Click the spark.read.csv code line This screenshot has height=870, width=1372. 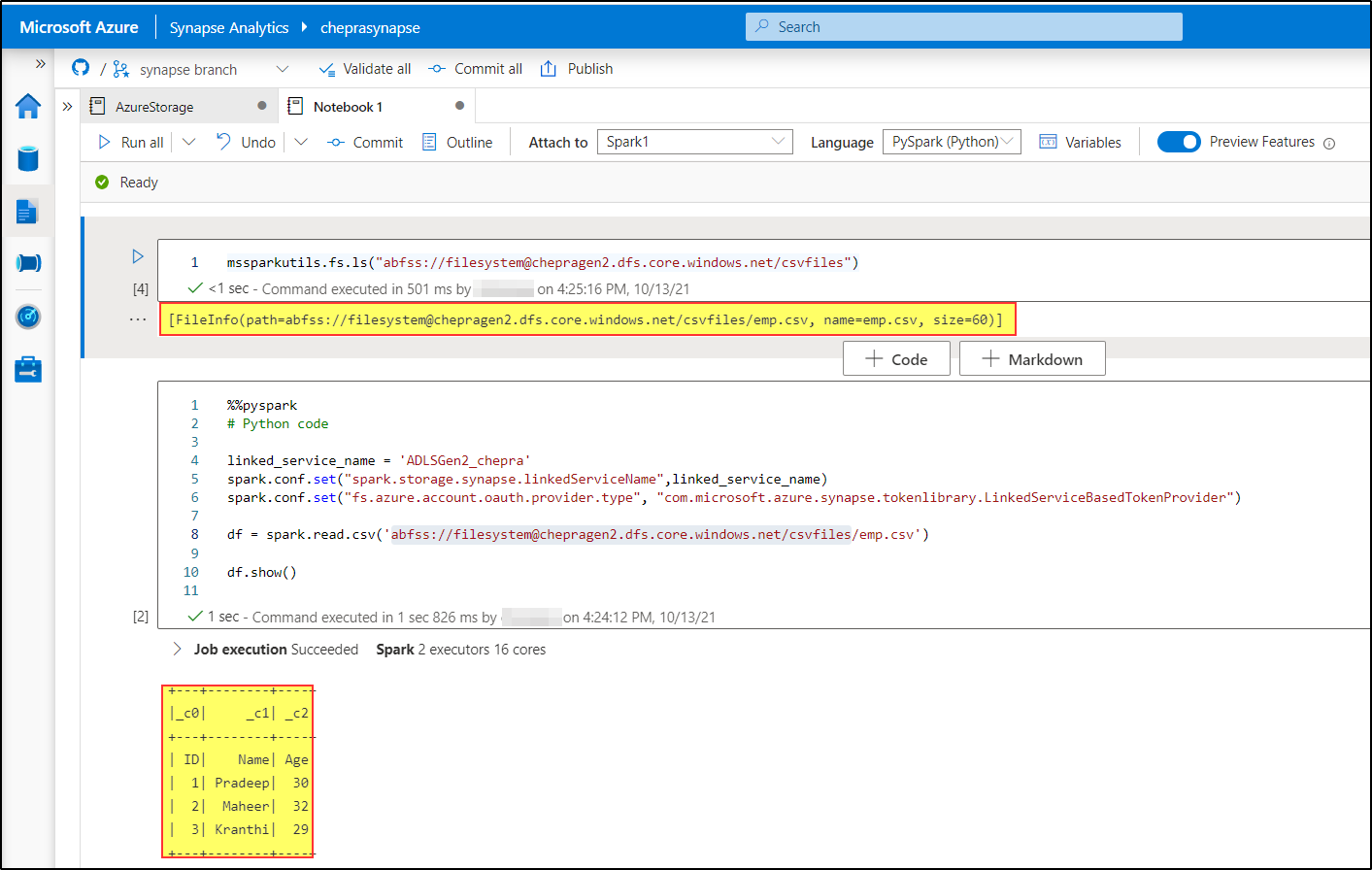(578, 534)
